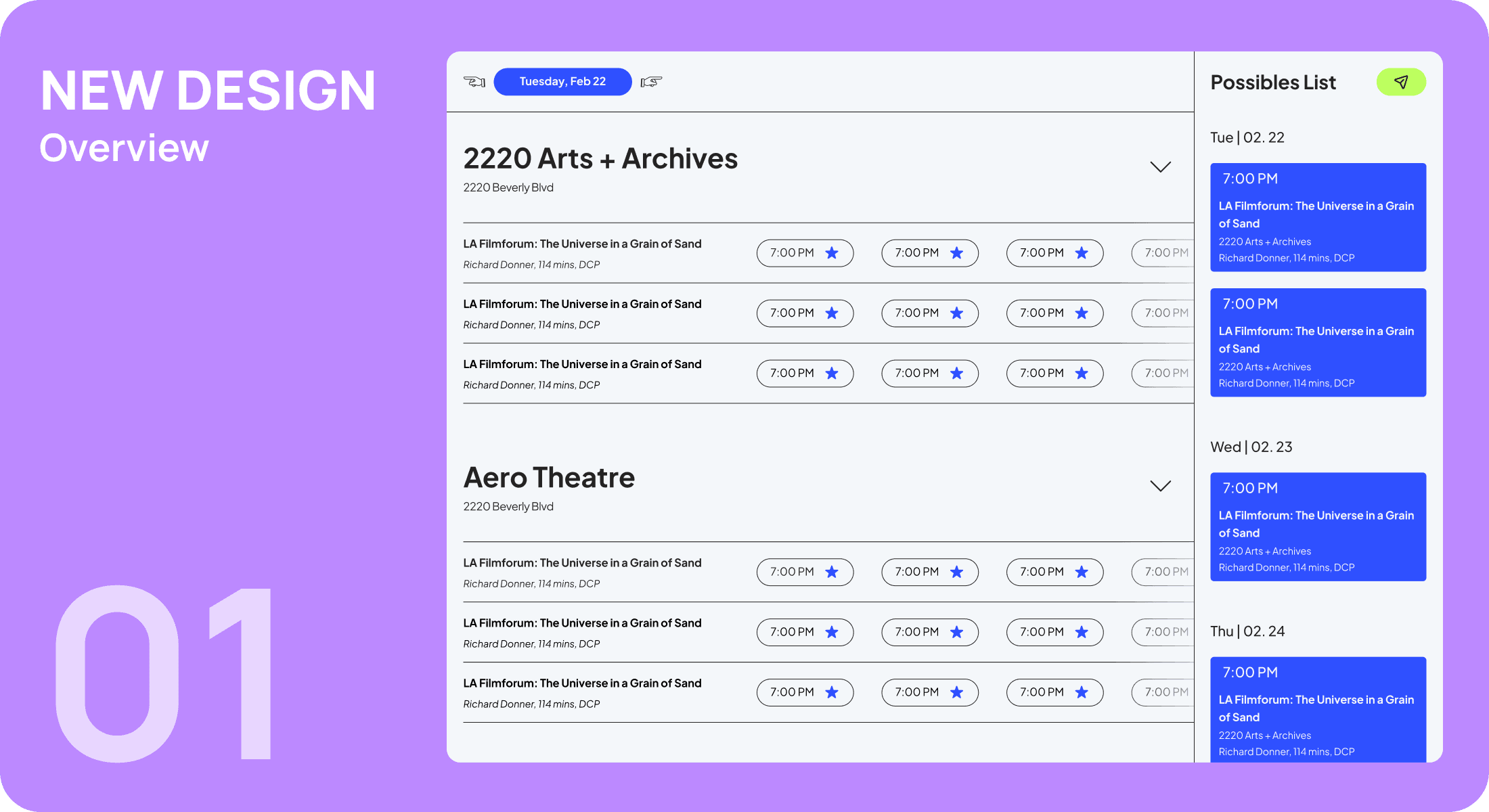Collapse the Aero Theatre section chevron
Screen dimensions: 1489x812
pyautogui.click(x=1160, y=486)
